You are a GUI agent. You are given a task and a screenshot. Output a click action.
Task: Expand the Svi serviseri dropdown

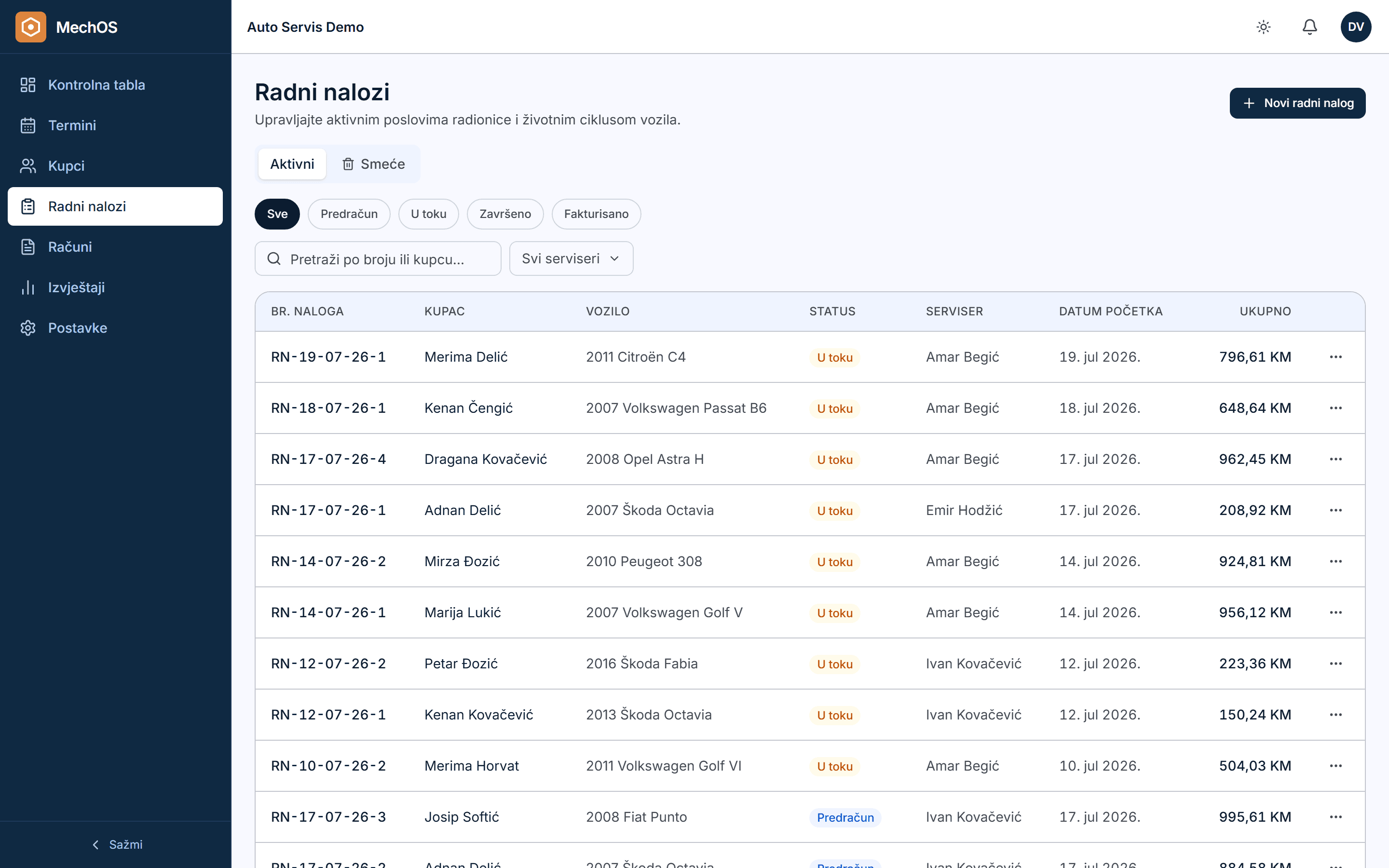point(571,259)
